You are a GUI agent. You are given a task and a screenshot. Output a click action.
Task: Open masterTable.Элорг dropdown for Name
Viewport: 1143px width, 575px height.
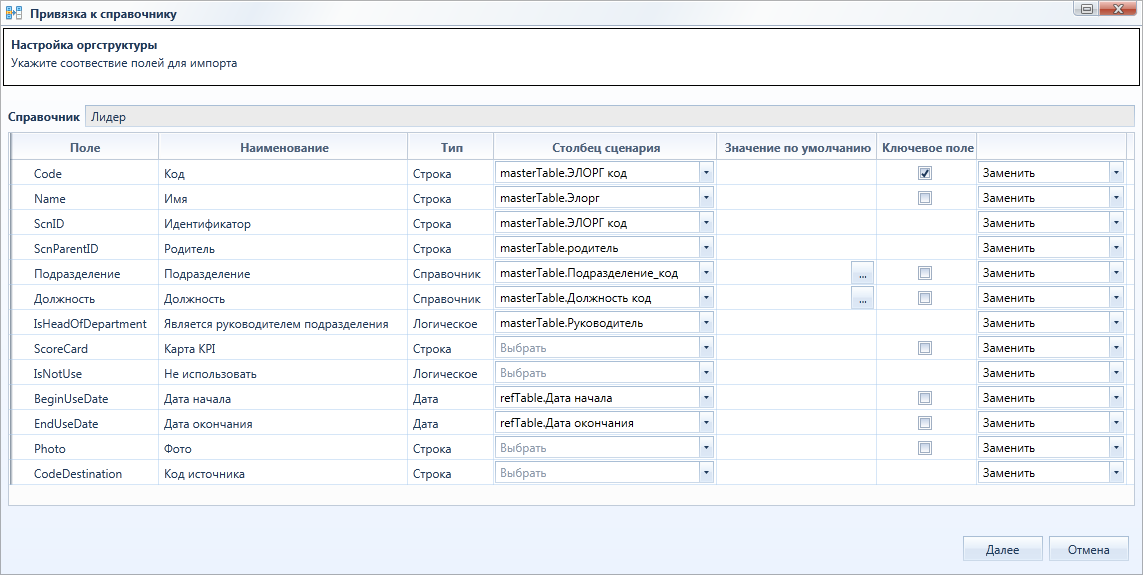(x=706, y=198)
